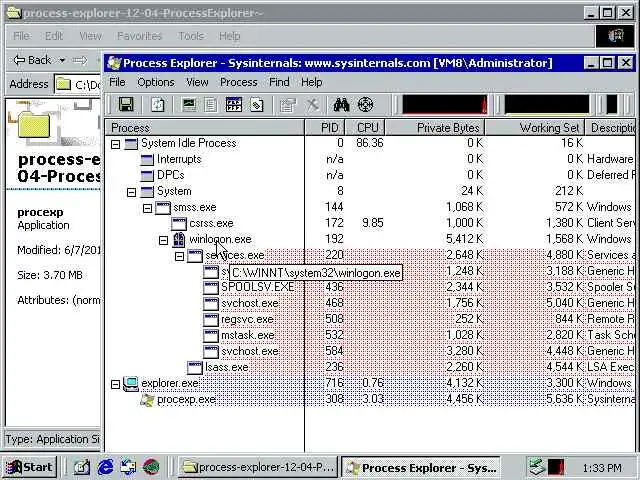Click the winlogon.exe process icon

point(179,239)
